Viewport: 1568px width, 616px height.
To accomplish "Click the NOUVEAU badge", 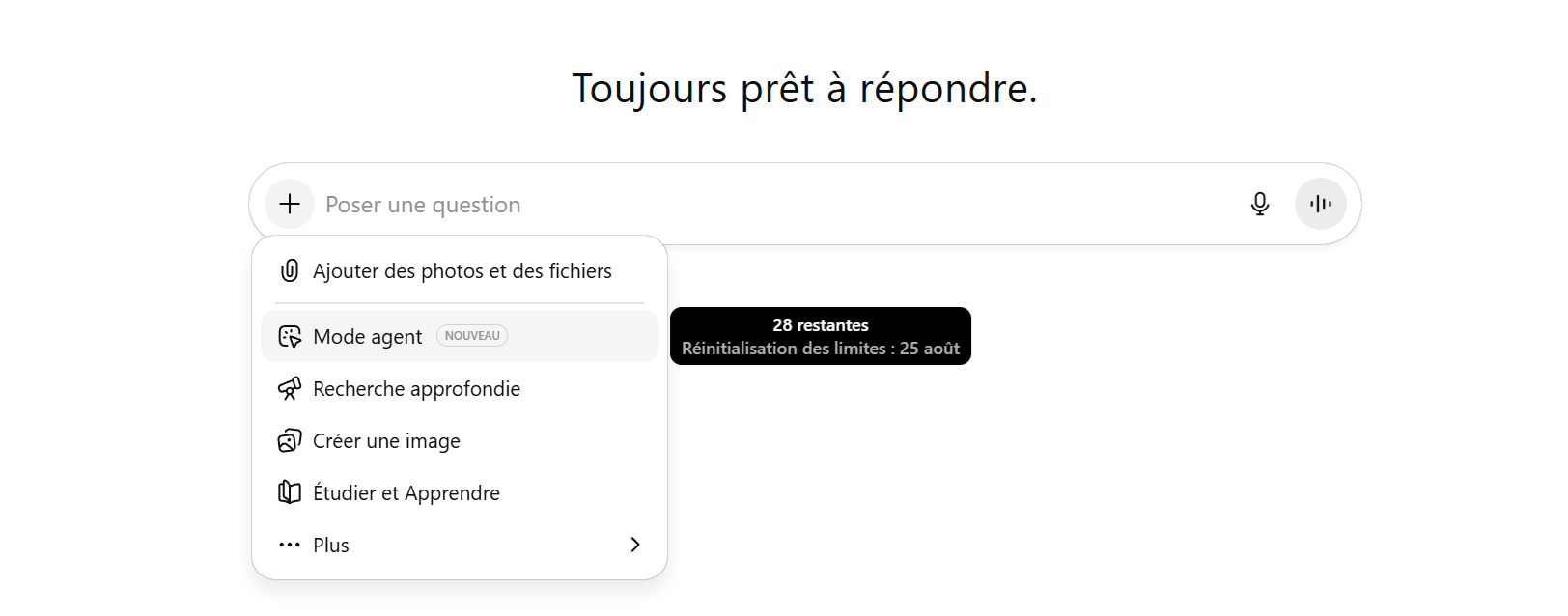I will click(x=472, y=336).
